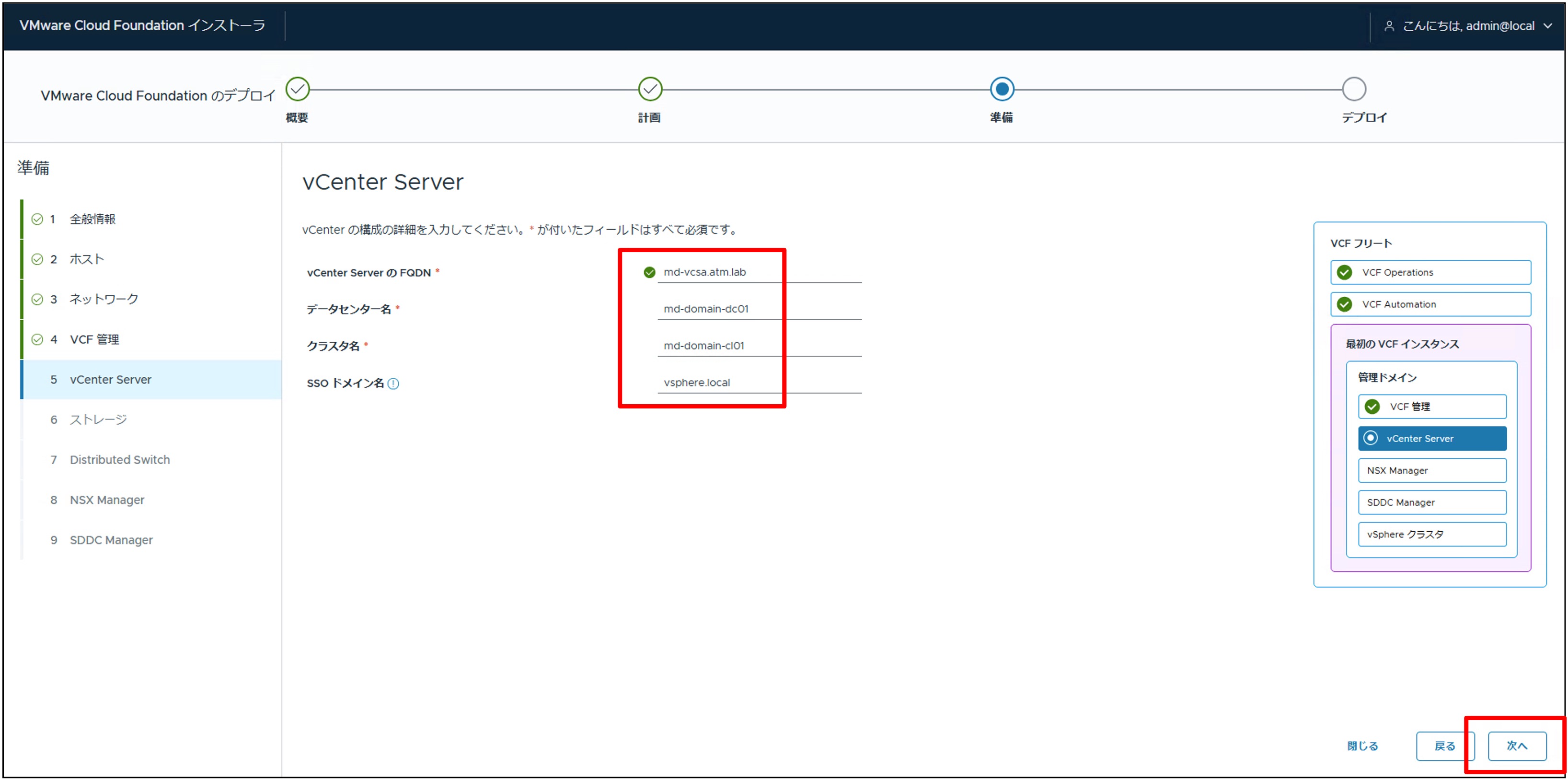Select the highlighted vCenter Server tile
Viewport: 1568px width, 780px height.
click(x=1432, y=438)
